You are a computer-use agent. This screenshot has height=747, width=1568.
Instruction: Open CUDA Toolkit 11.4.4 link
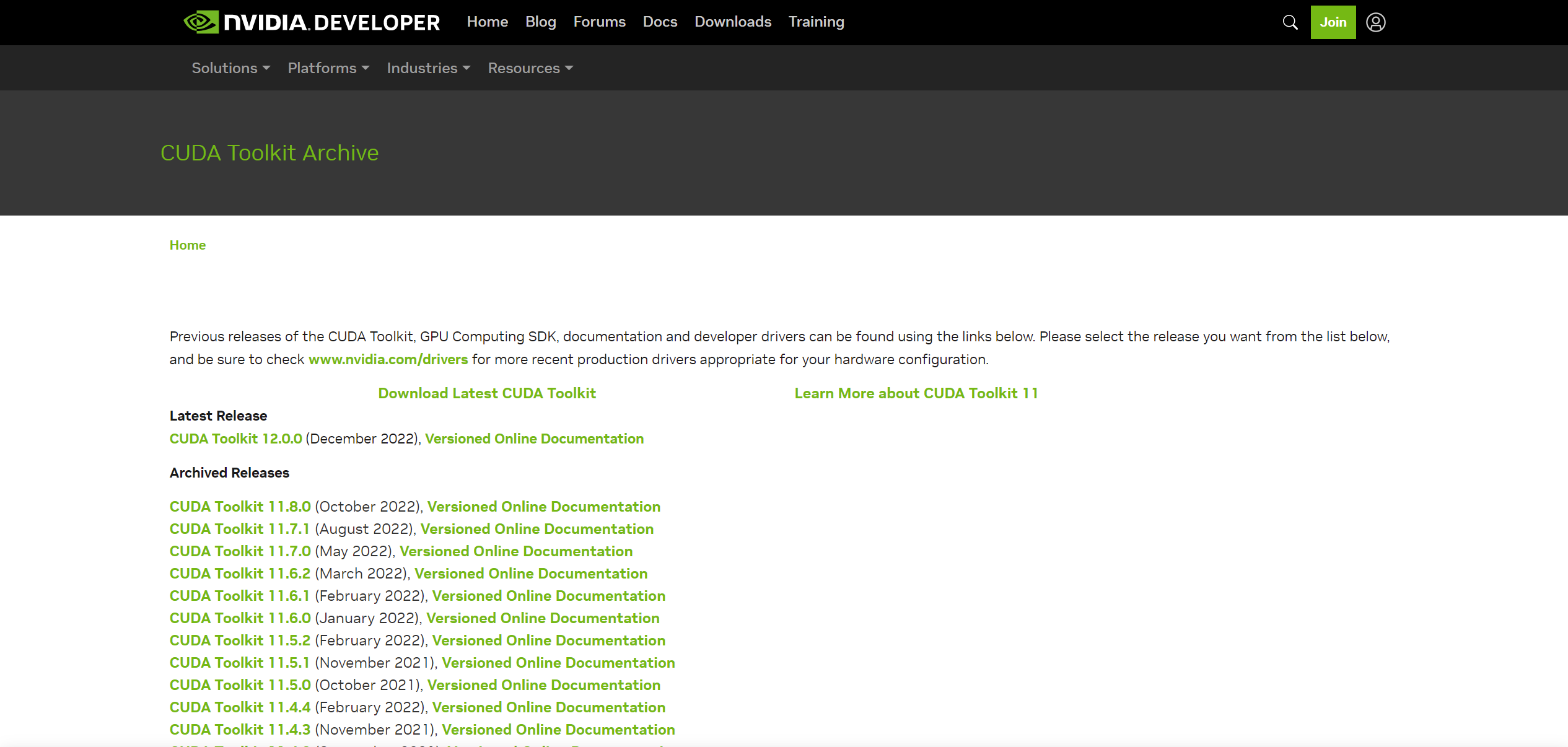(240, 707)
